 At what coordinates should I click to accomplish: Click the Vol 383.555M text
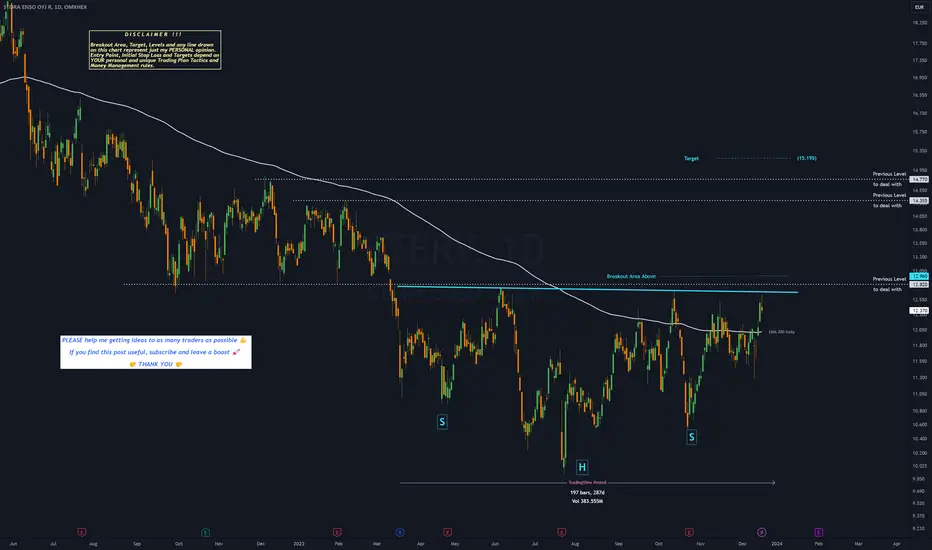[x=587, y=501]
